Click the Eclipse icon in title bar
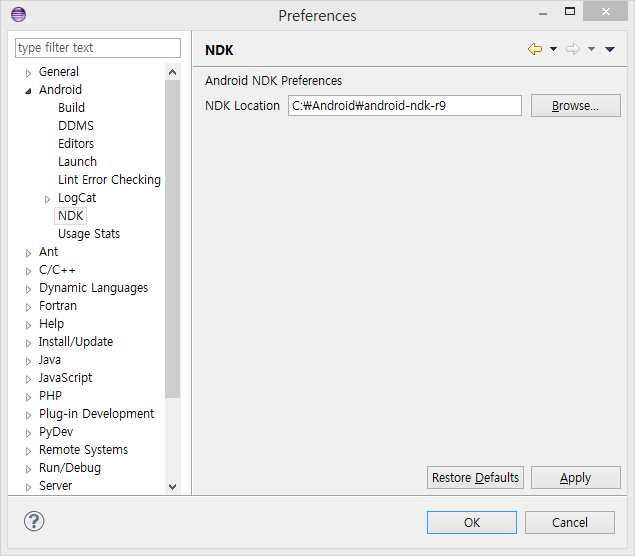The image size is (635, 556). (19, 15)
